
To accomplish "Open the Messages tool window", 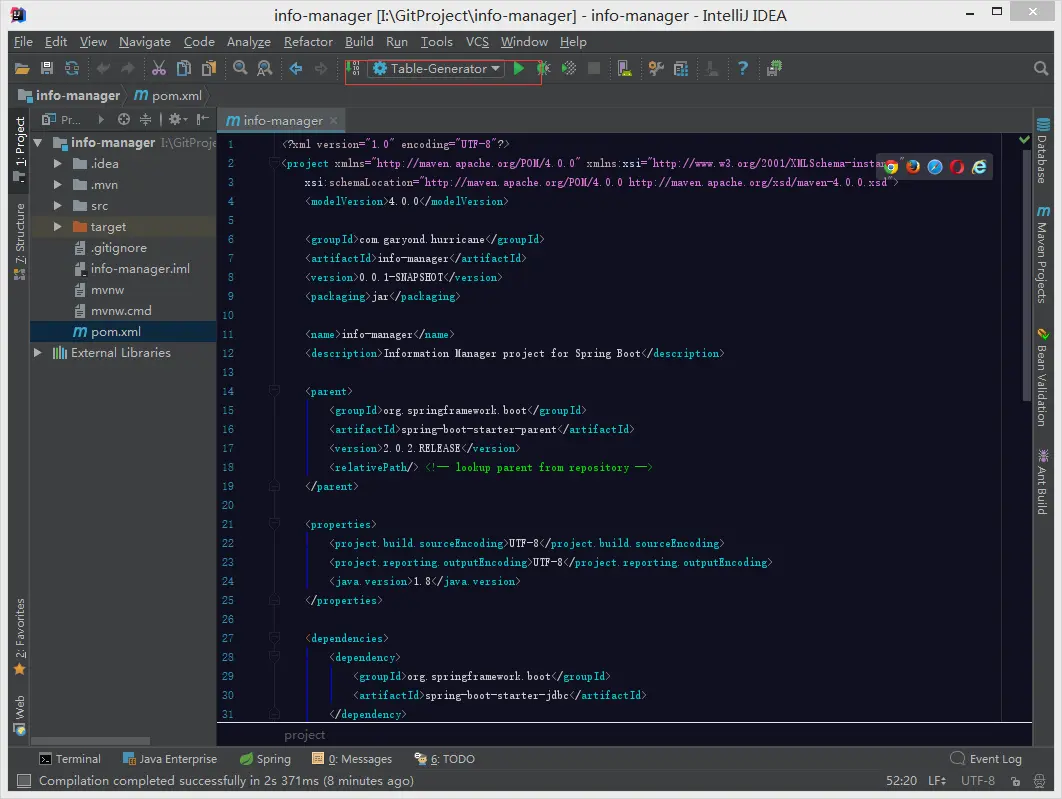I will coord(352,759).
